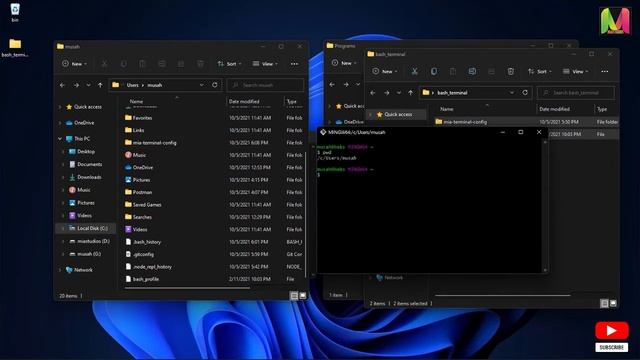Click Rename icon in musah window toolbar
This screenshot has height=360, width=640.
tap(162, 64)
